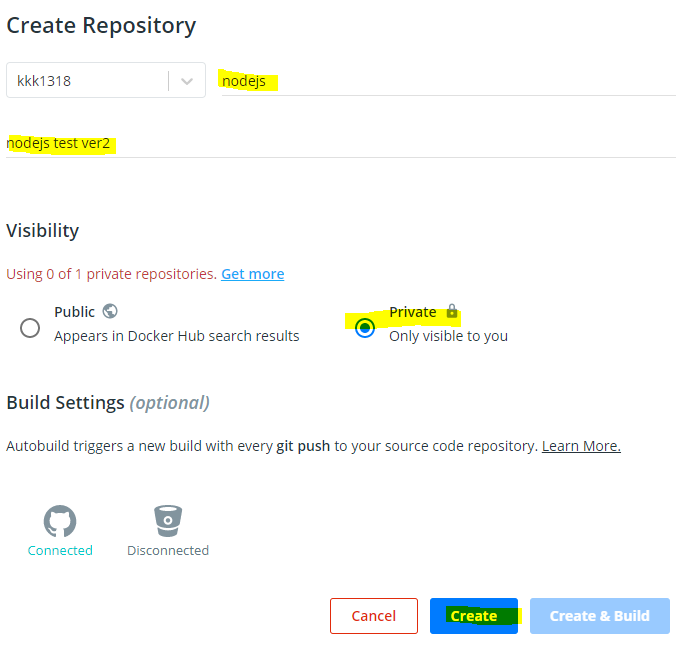This screenshot has height=648, width=699.
Task: Click the Private option label
Action: click(x=412, y=312)
